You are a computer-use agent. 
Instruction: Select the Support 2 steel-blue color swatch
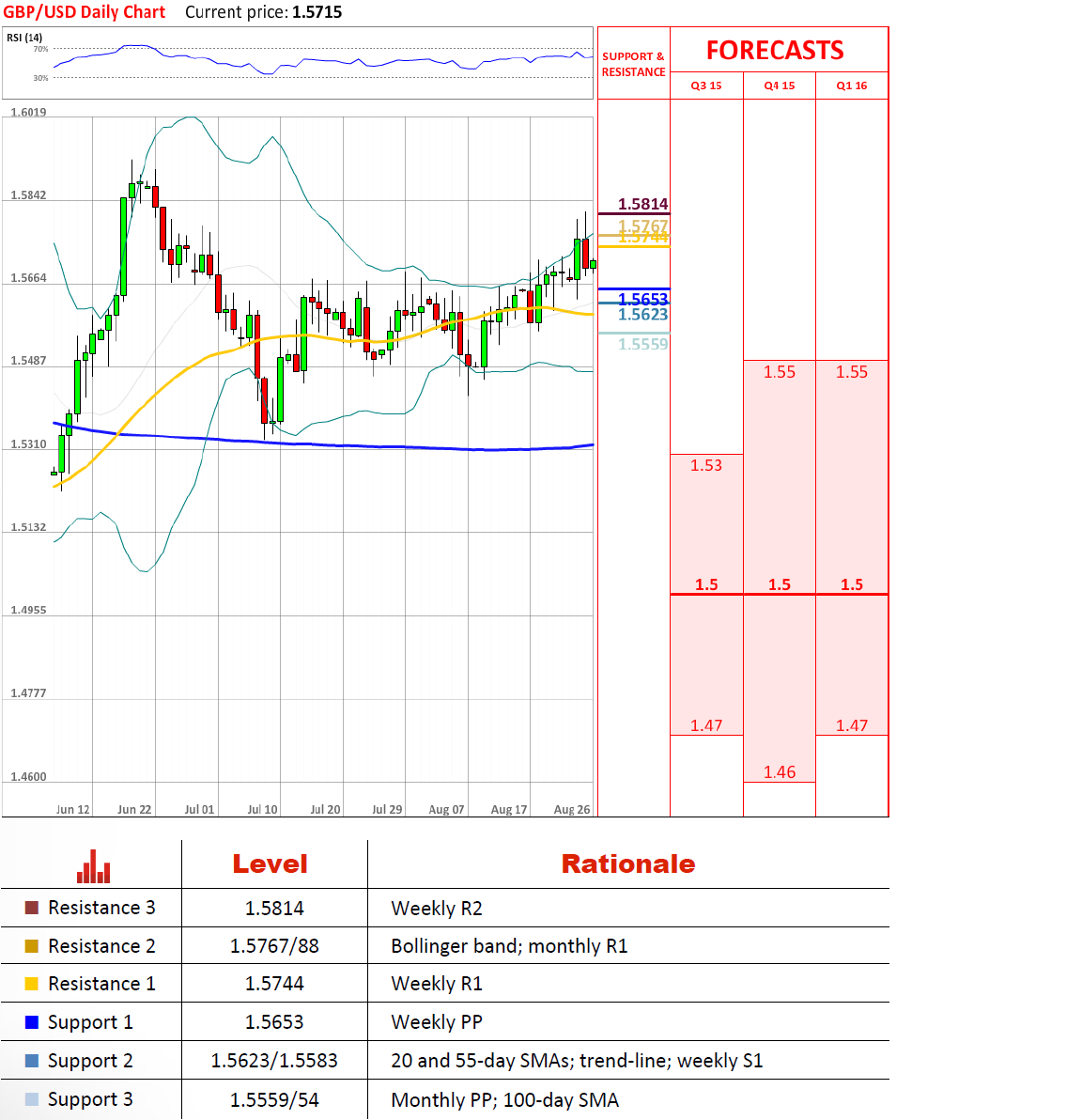tap(31, 1061)
